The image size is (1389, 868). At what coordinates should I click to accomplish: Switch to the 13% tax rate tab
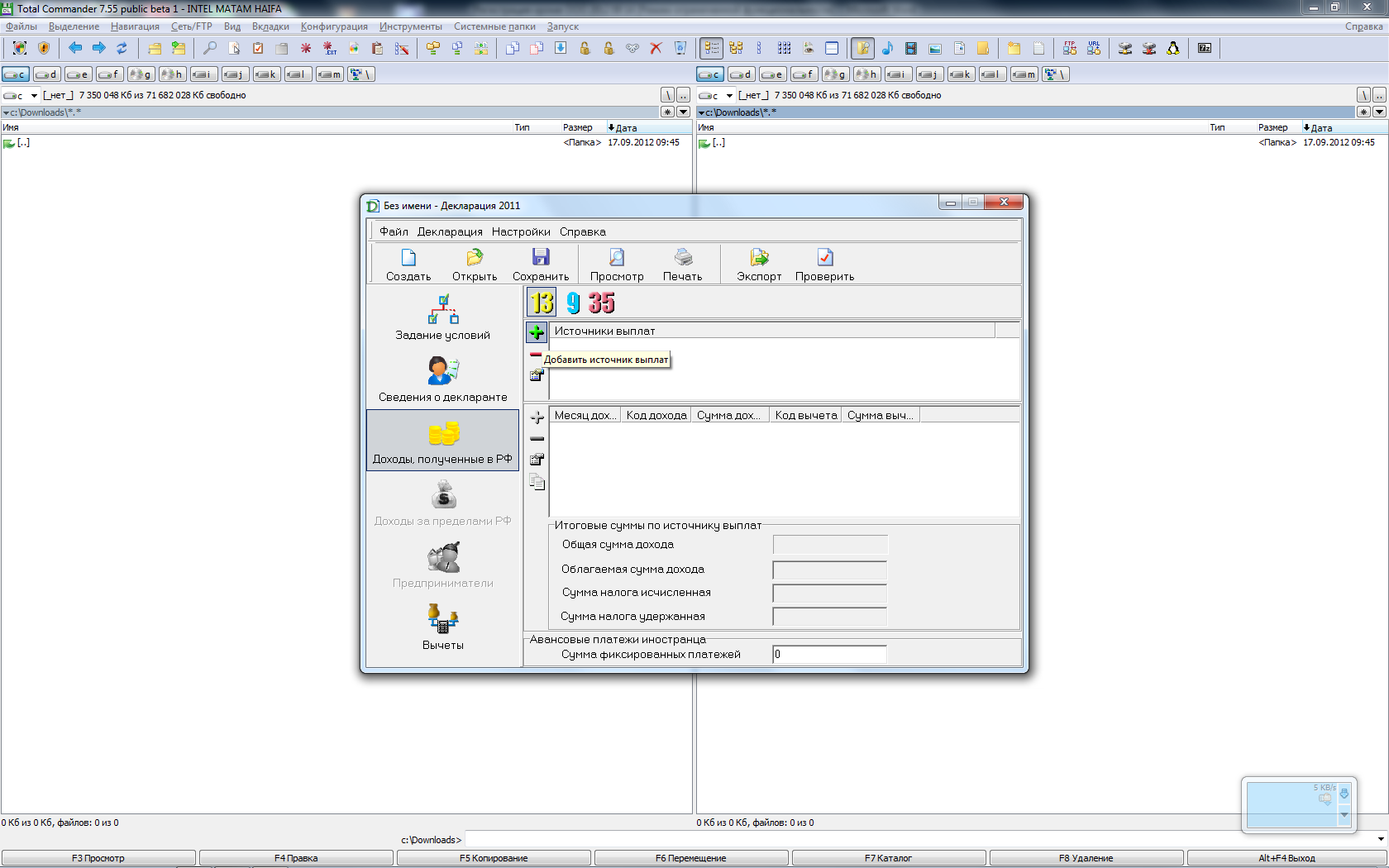click(542, 303)
